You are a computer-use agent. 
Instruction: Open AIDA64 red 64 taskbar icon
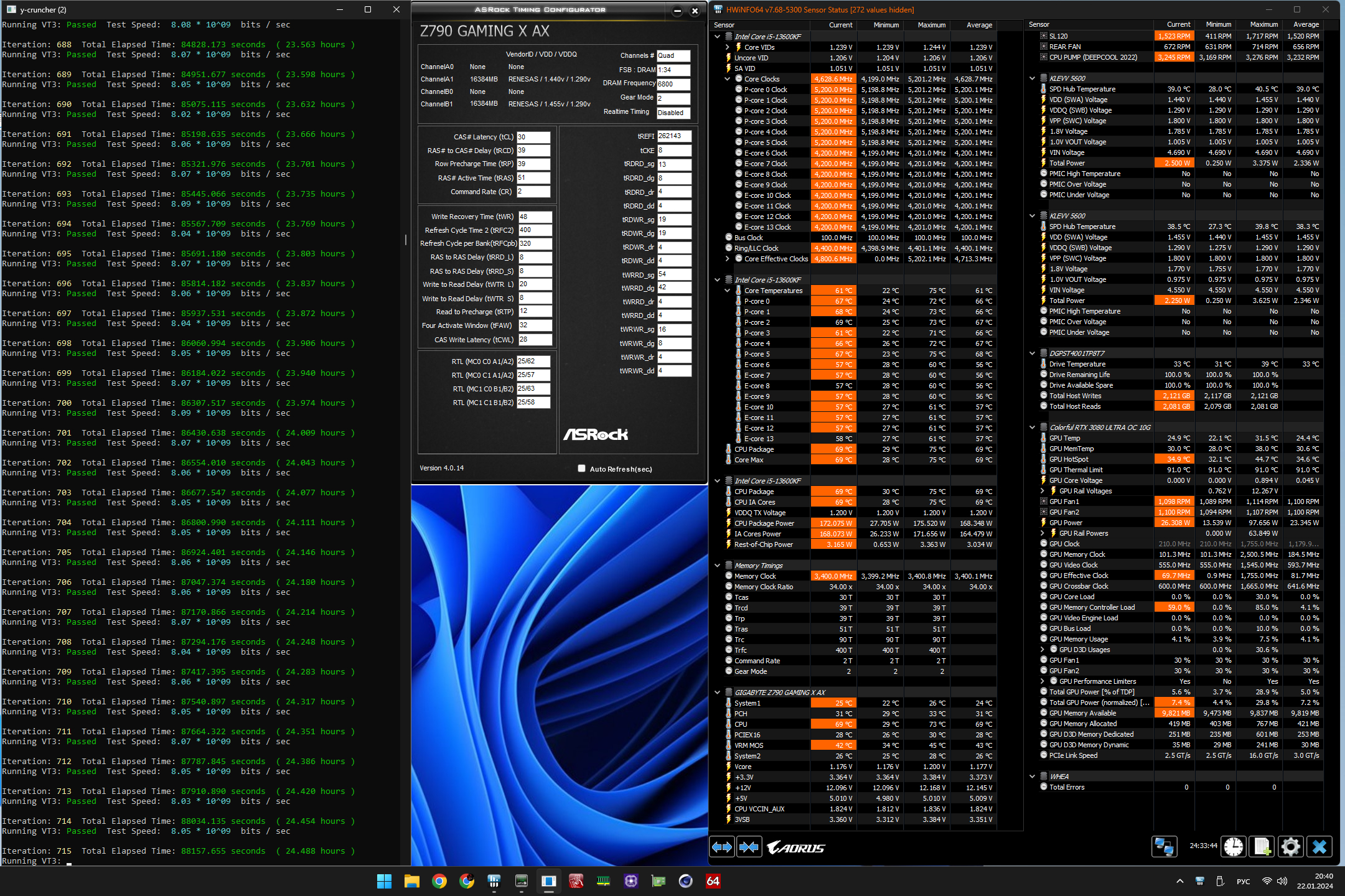click(x=713, y=881)
